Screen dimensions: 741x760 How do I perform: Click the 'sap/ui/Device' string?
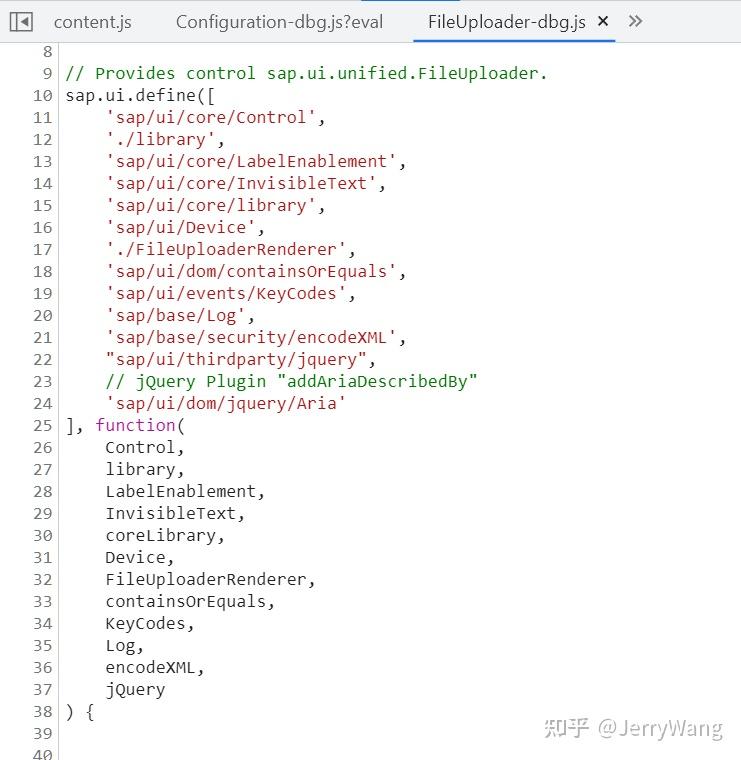[x=180, y=228]
